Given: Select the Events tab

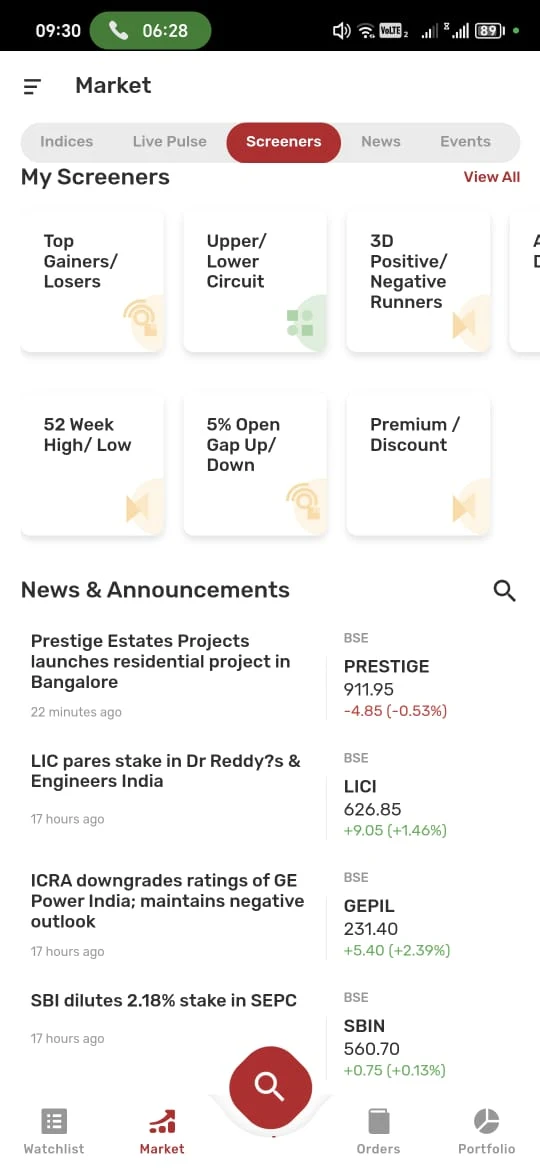Looking at the screenshot, I should [x=465, y=142].
